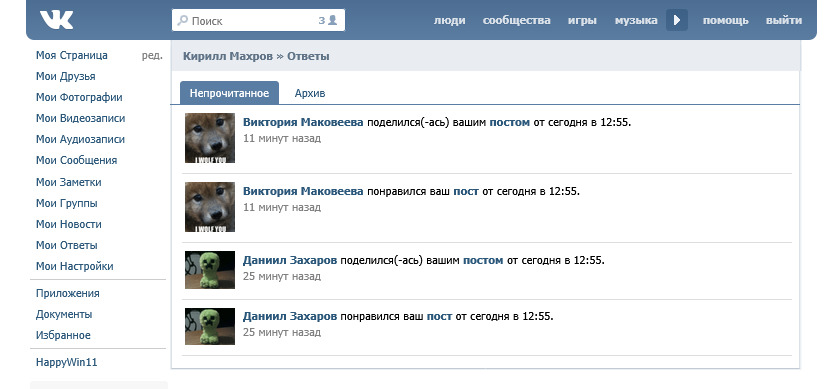The image size is (830, 389).
Task: Open помощь in the header
Action: (725, 21)
